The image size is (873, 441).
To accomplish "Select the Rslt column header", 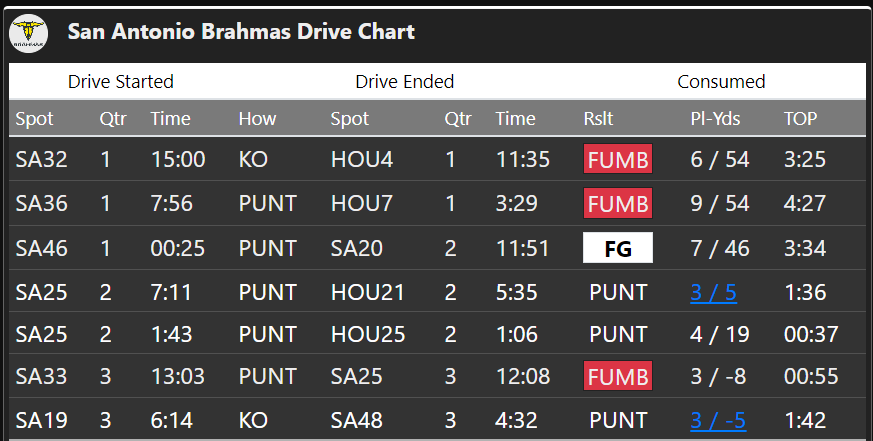I will point(598,119).
